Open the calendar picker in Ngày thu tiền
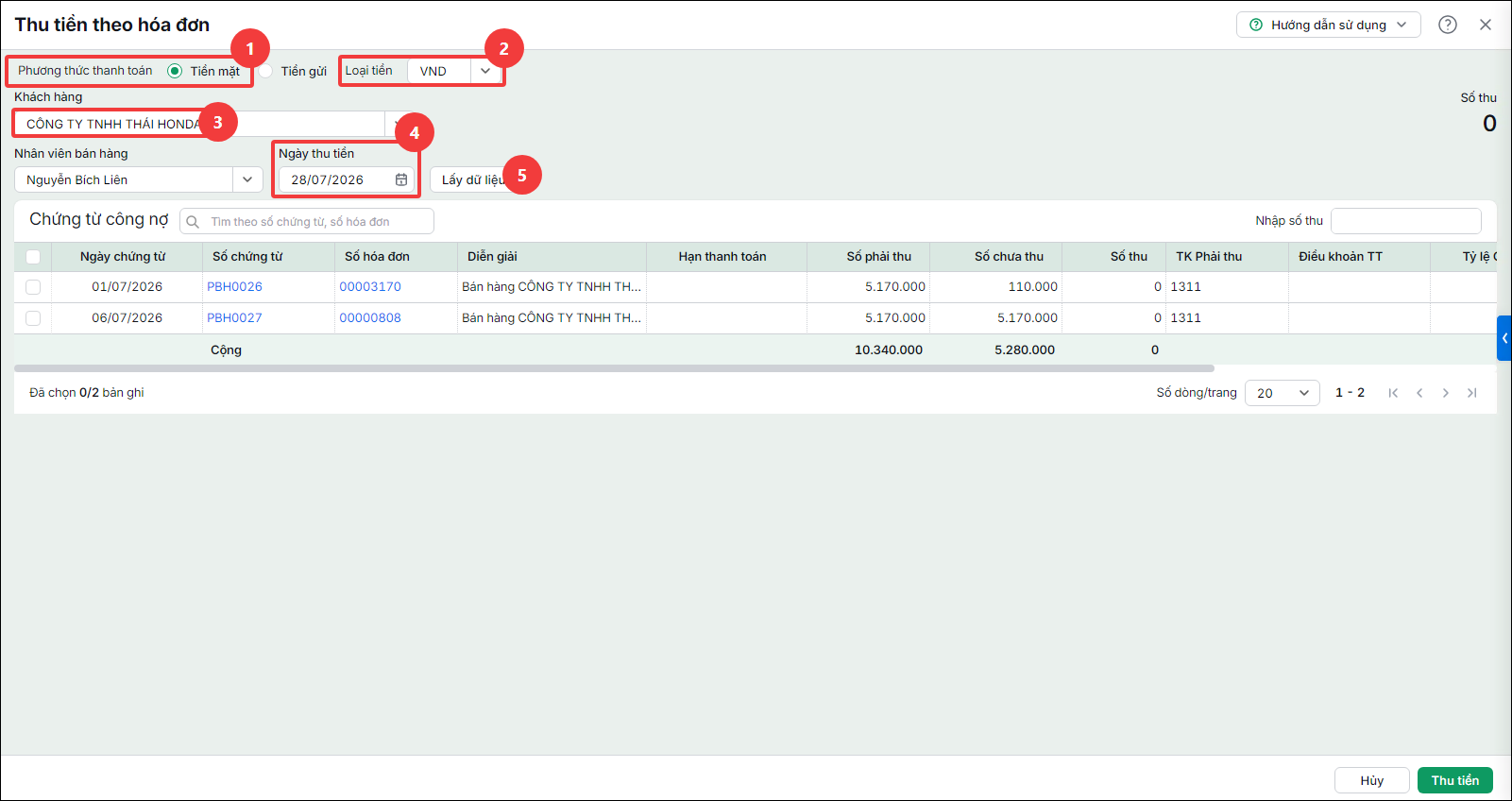The width and height of the screenshot is (1512, 801). click(x=401, y=179)
